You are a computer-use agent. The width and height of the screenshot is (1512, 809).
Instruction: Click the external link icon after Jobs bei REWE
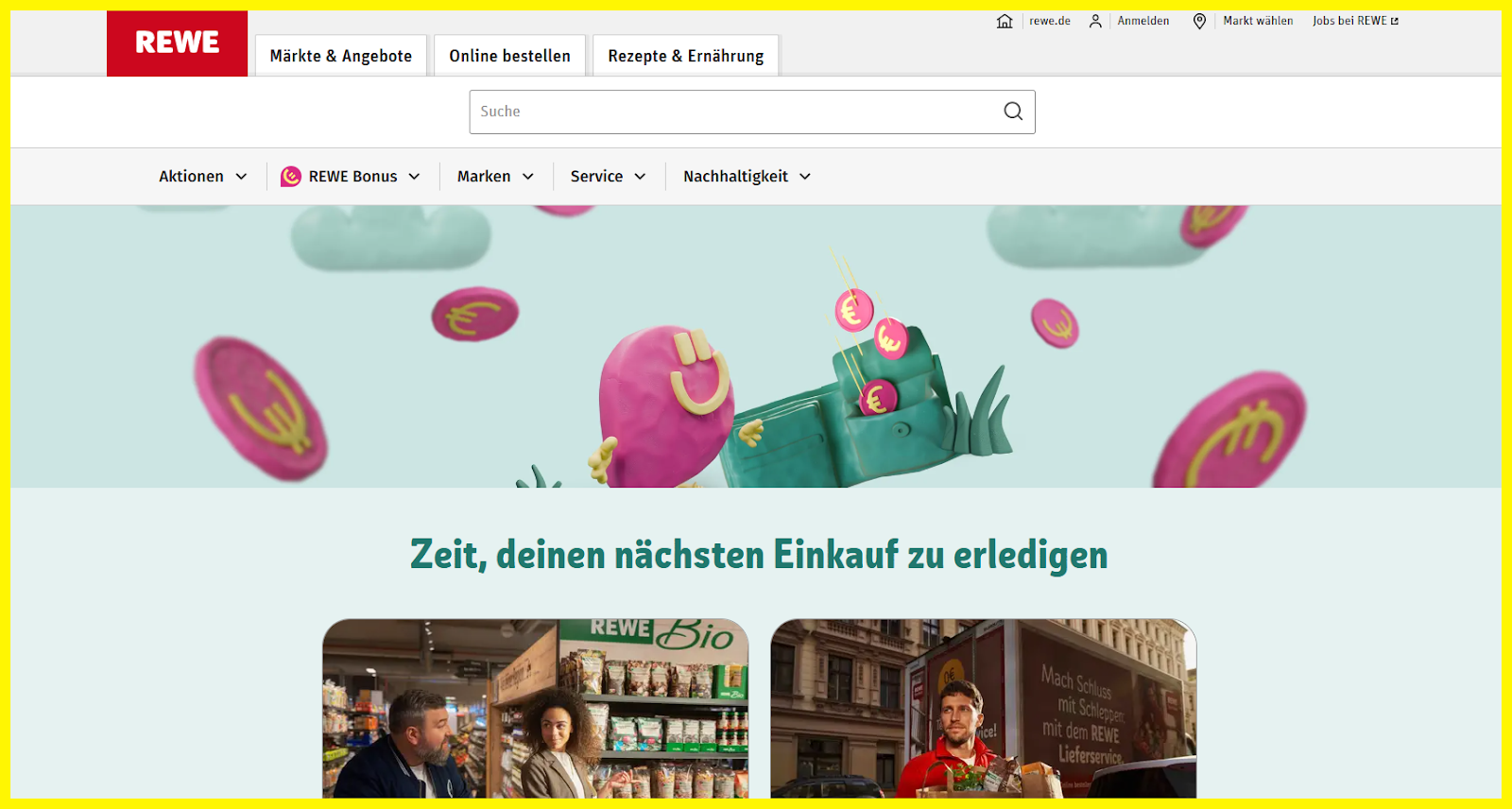click(1395, 21)
